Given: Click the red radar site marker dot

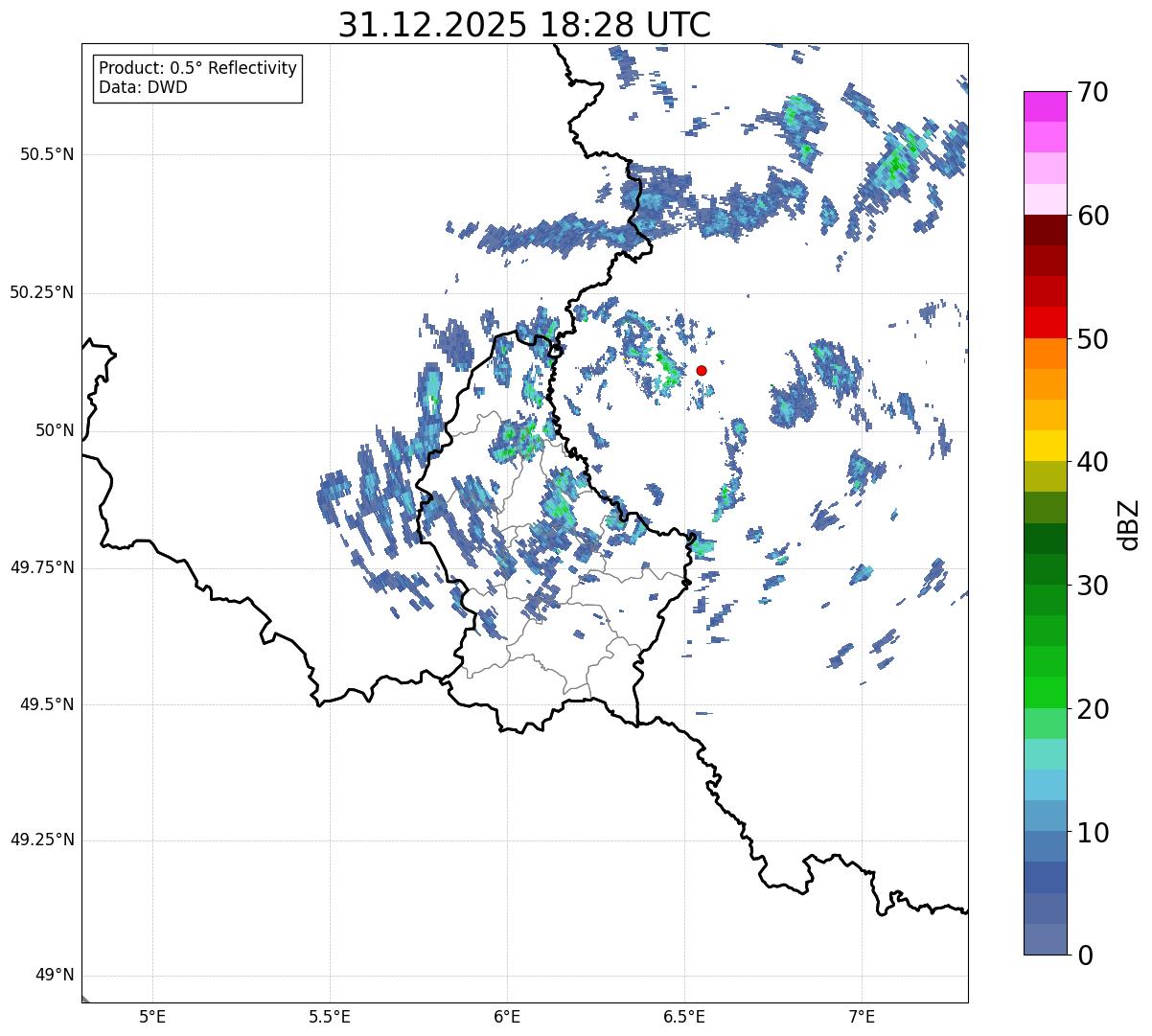Looking at the screenshot, I should (x=702, y=370).
